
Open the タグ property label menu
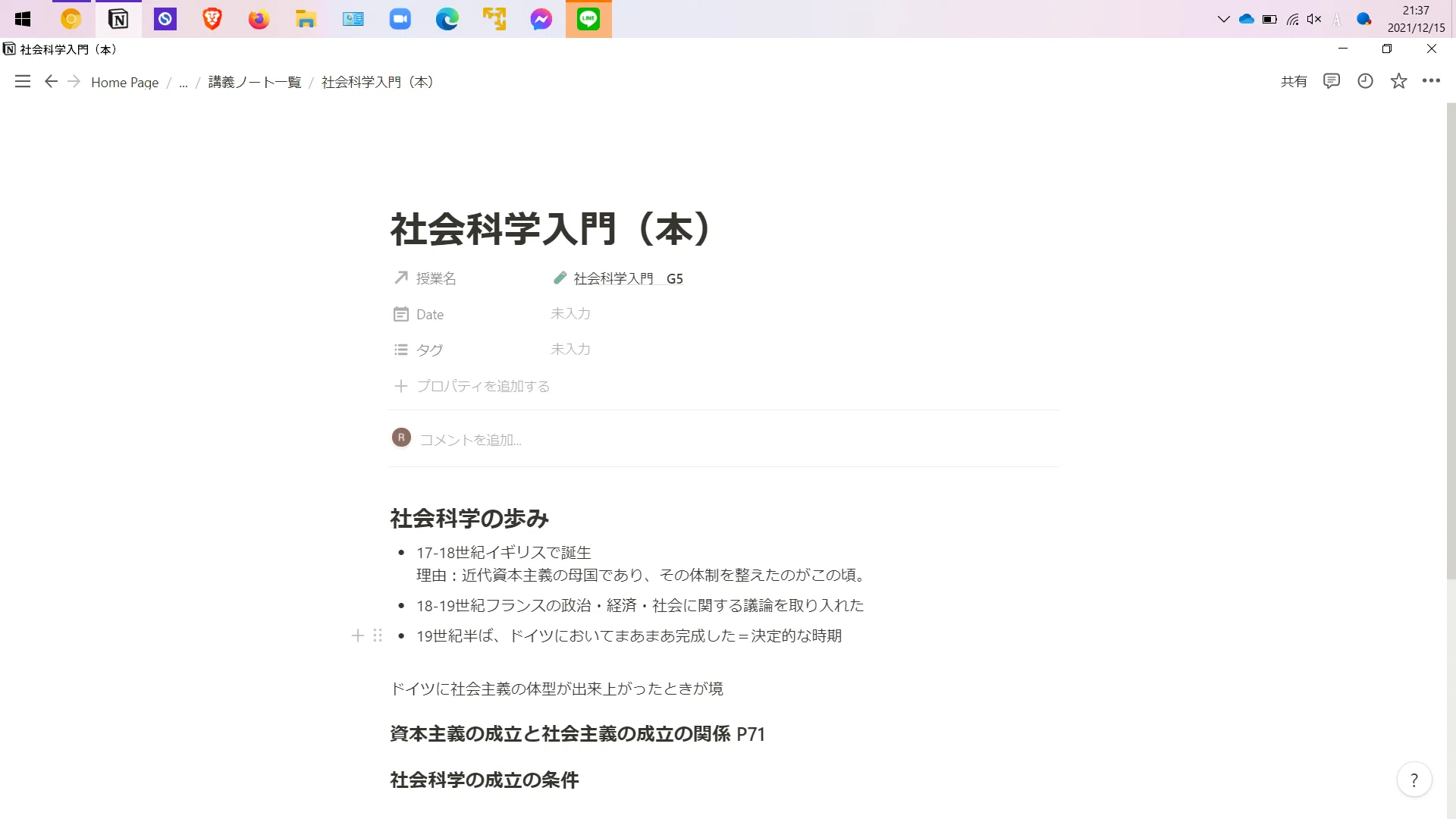tap(419, 350)
